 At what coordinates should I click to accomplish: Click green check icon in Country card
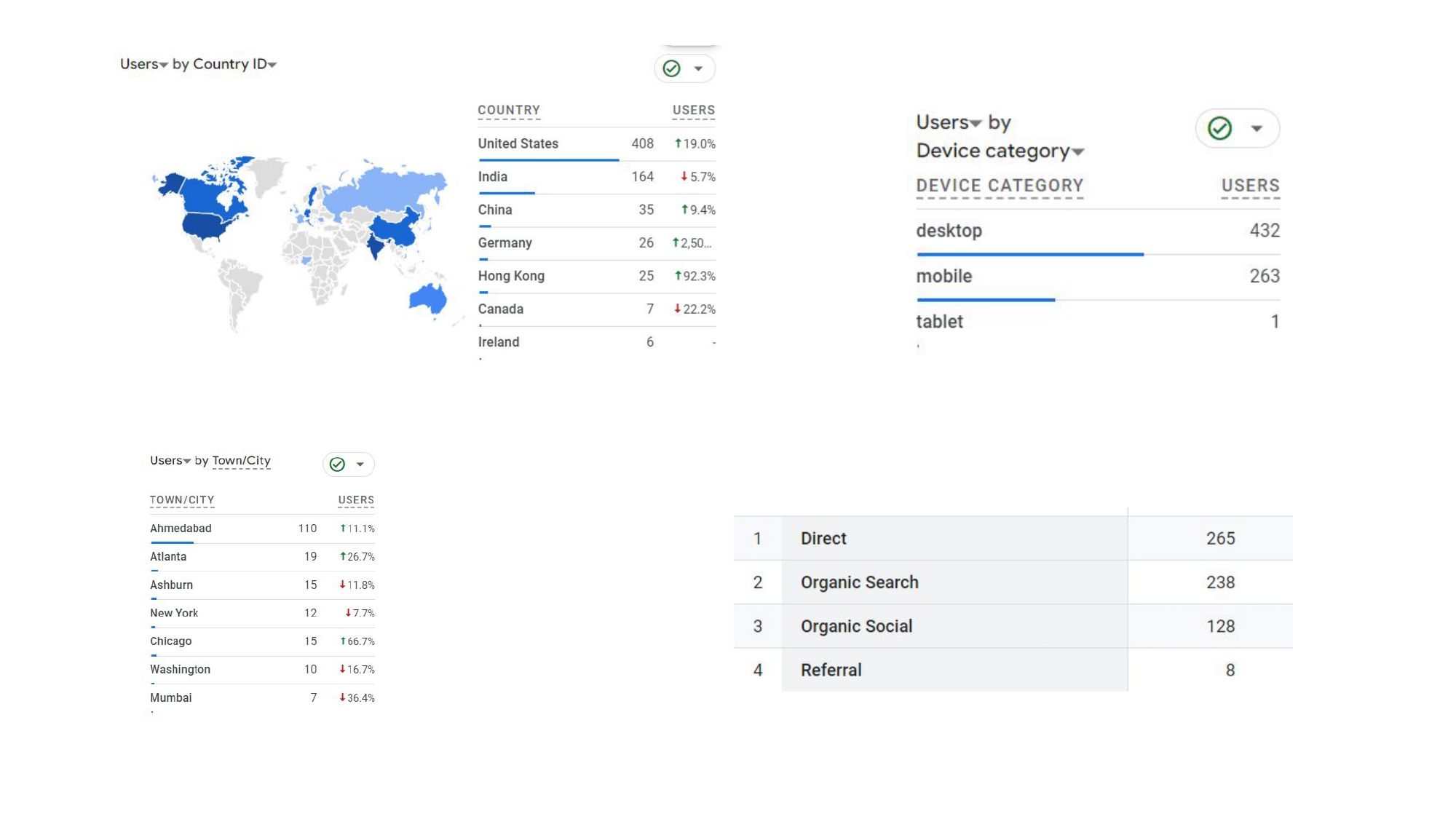(671, 68)
